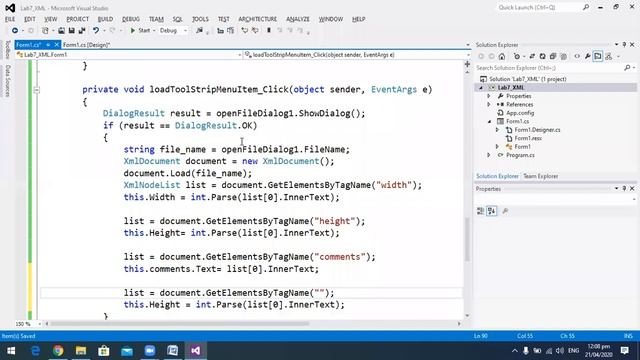Close the Form1.cs editor tab
Screen dimensions: 640x360
click(x=57, y=45)
